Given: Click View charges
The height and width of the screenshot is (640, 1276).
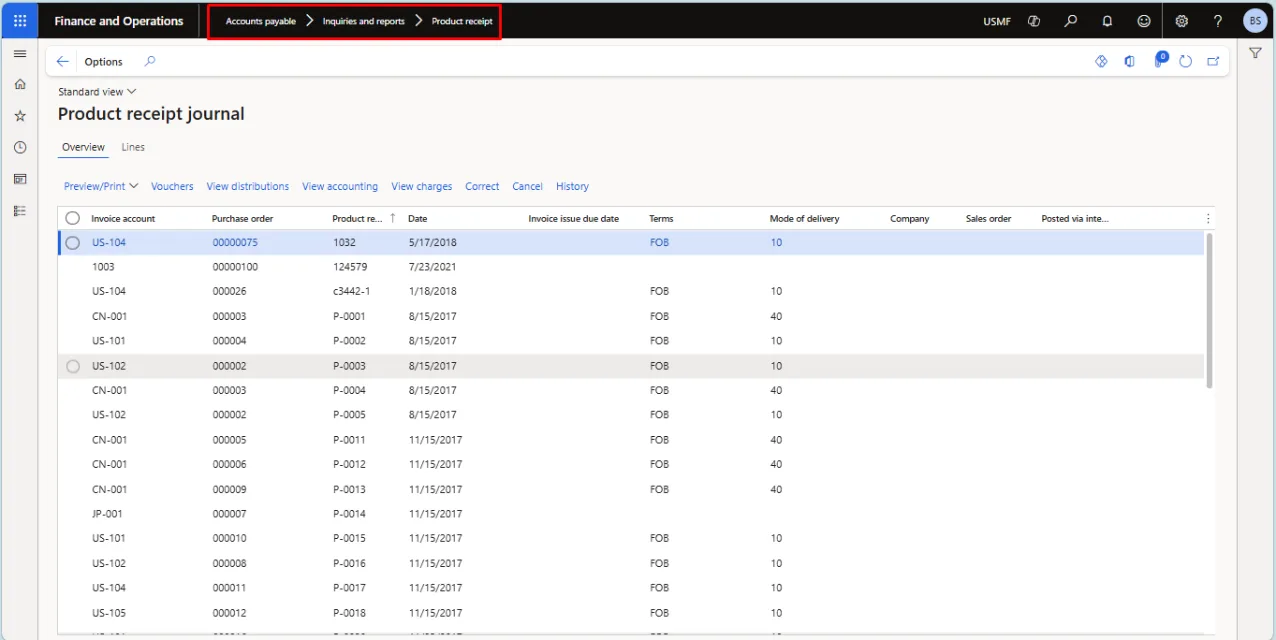Looking at the screenshot, I should tap(422, 186).
